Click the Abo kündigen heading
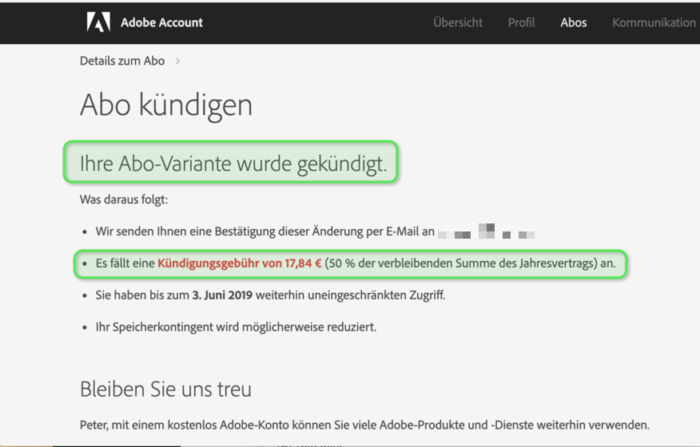 [166, 105]
